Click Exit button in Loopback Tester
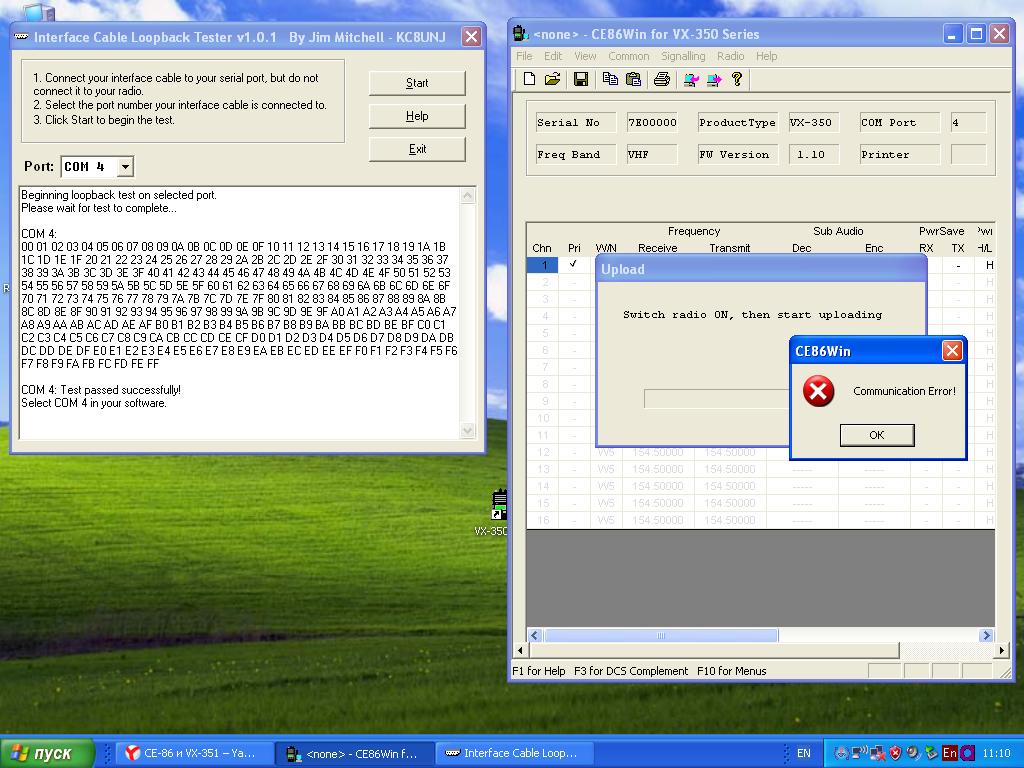Viewport: 1024px width, 768px height. [417, 149]
